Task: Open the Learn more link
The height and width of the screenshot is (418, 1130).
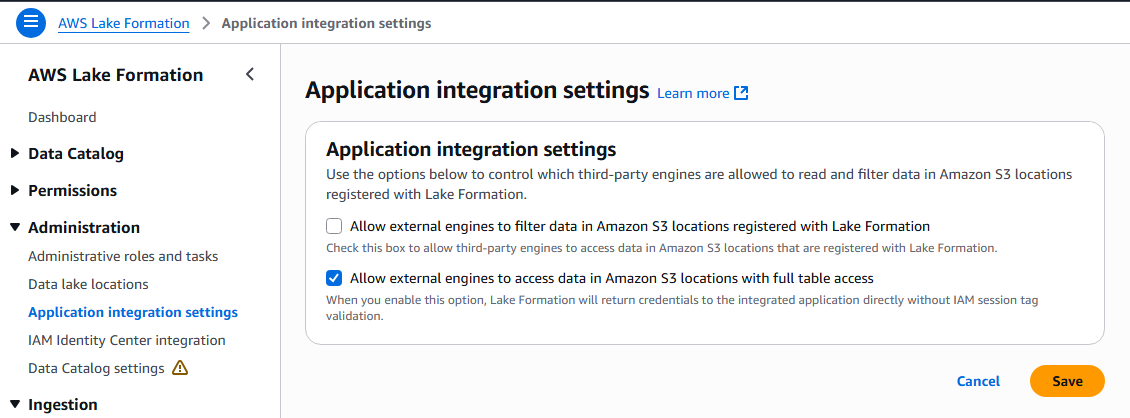Action: (x=693, y=93)
